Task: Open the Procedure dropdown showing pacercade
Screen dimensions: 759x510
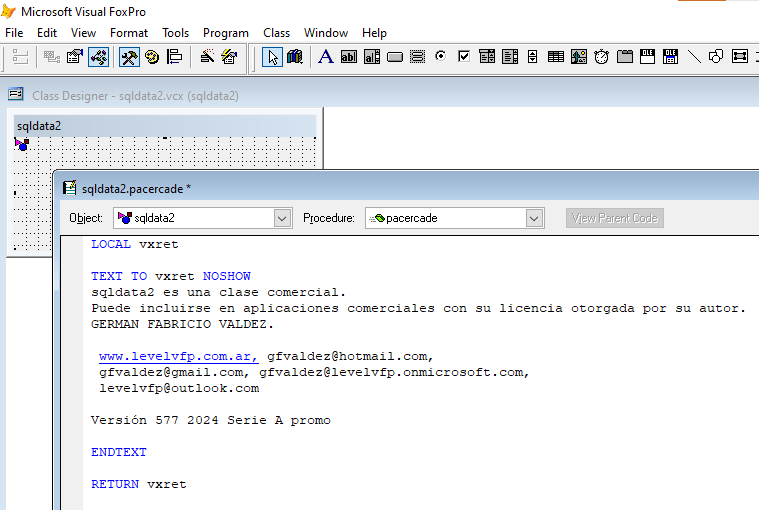Action: point(534,218)
